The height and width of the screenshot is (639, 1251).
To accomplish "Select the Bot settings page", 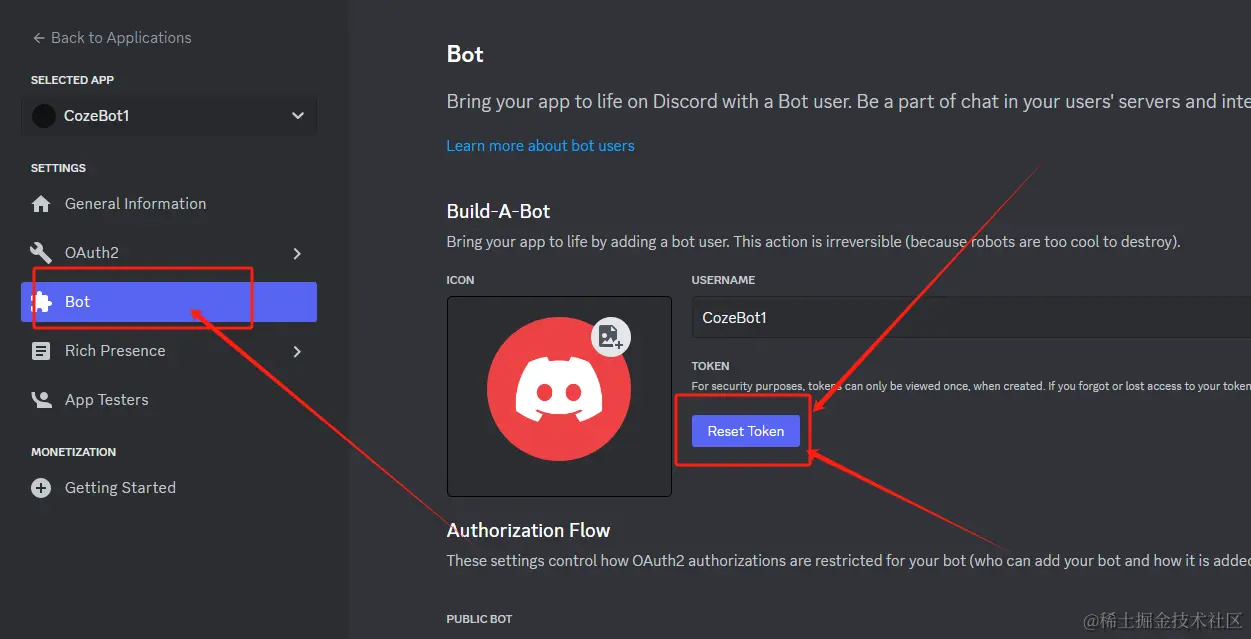I will coord(169,302).
